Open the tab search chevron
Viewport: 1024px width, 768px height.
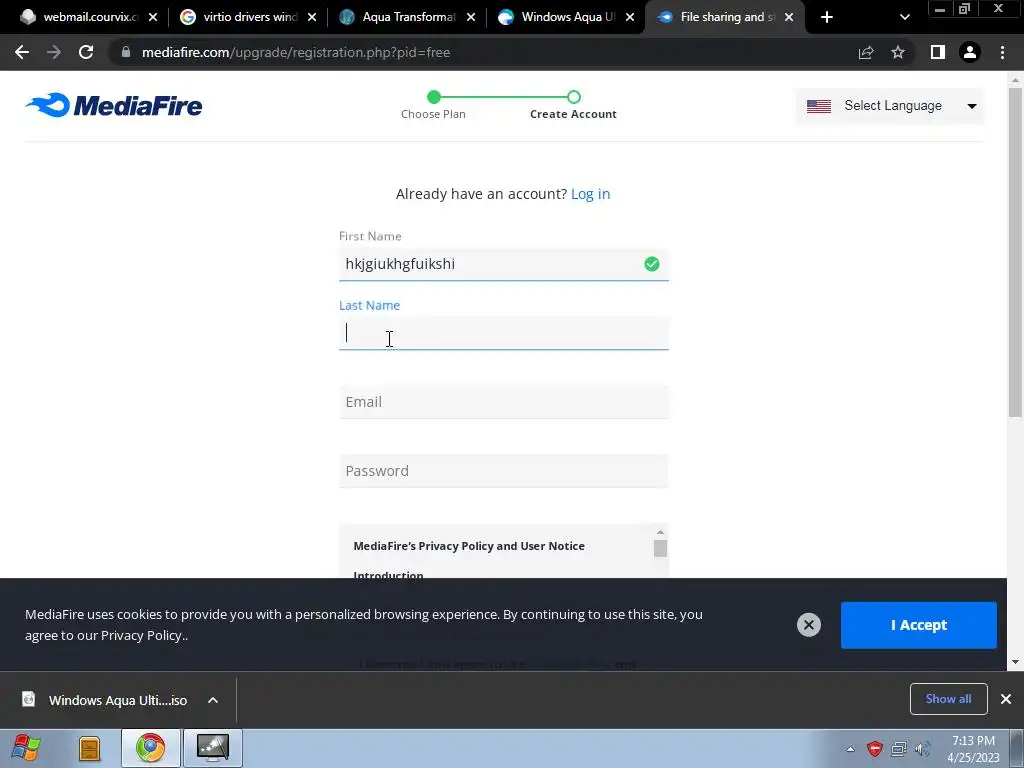pos(904,17)
